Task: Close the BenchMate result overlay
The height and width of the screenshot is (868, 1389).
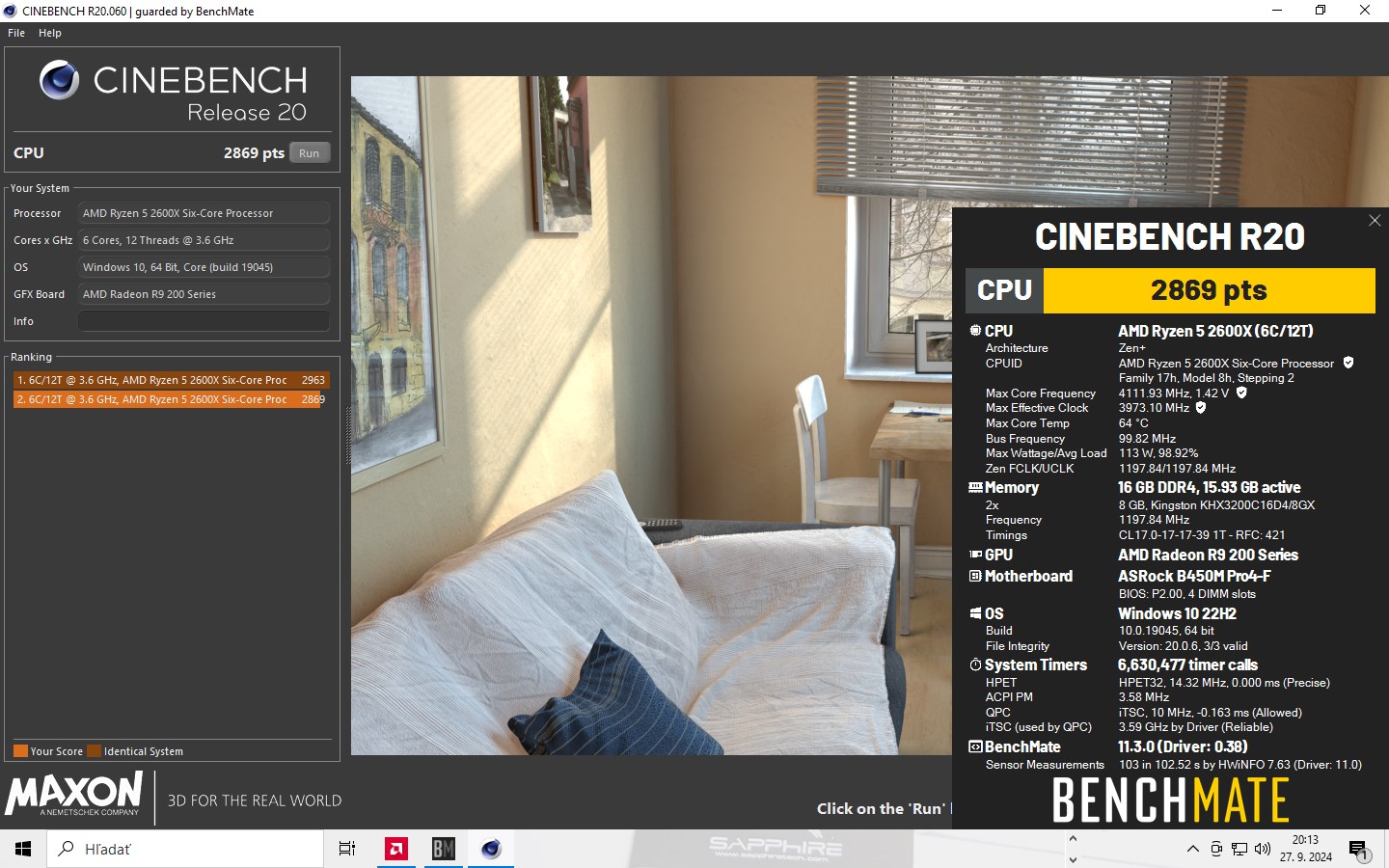Action: tap(1375, 221)
